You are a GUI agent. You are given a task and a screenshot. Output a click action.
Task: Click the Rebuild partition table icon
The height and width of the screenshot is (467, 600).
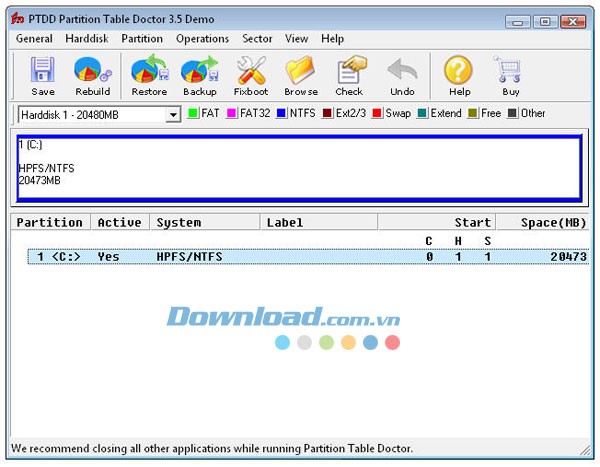tap(93, 76)
